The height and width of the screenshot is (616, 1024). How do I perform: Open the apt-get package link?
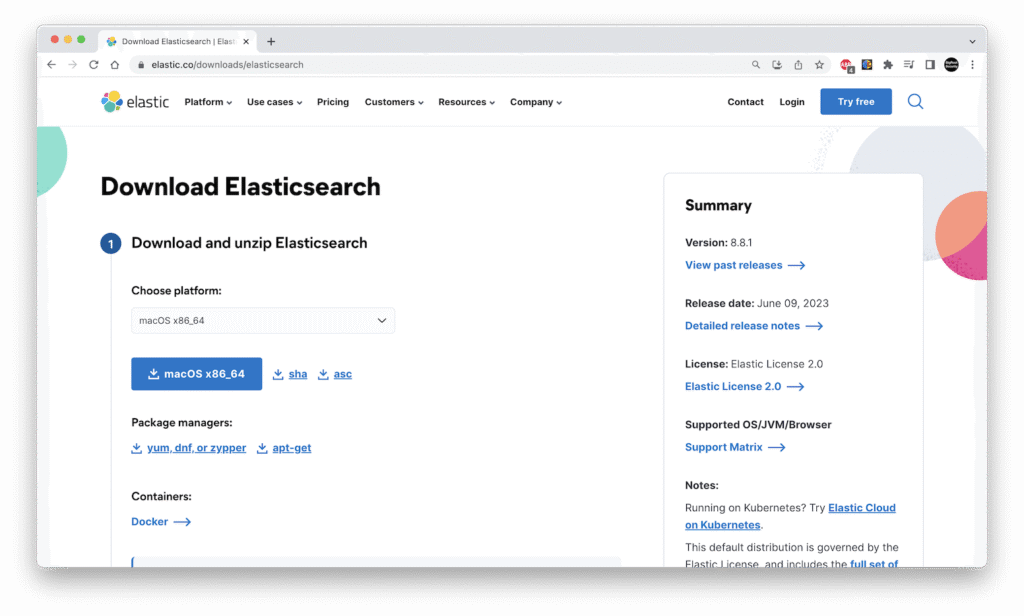284,447
